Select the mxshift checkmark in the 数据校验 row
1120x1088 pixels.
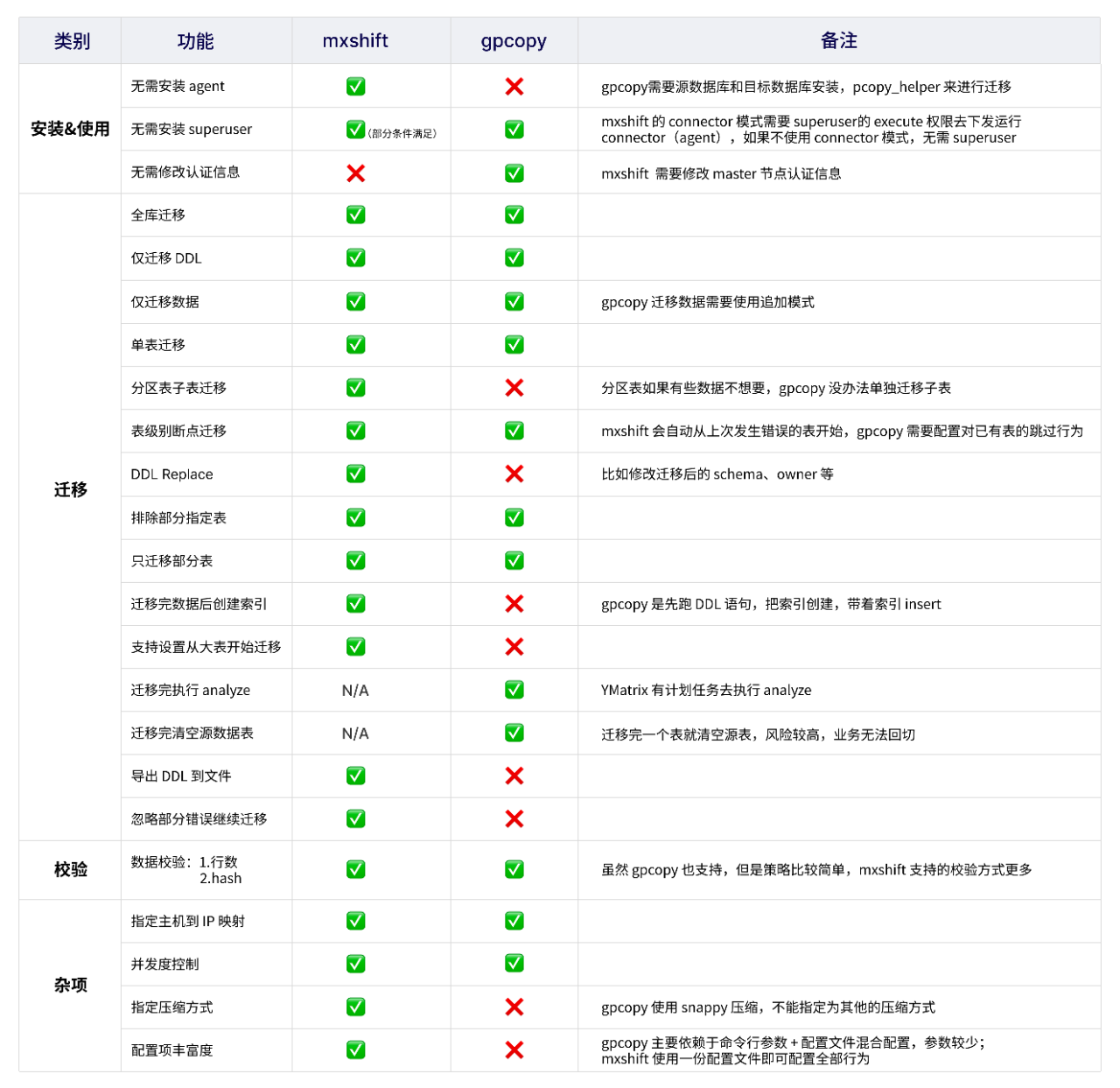(x=355, y=869)
